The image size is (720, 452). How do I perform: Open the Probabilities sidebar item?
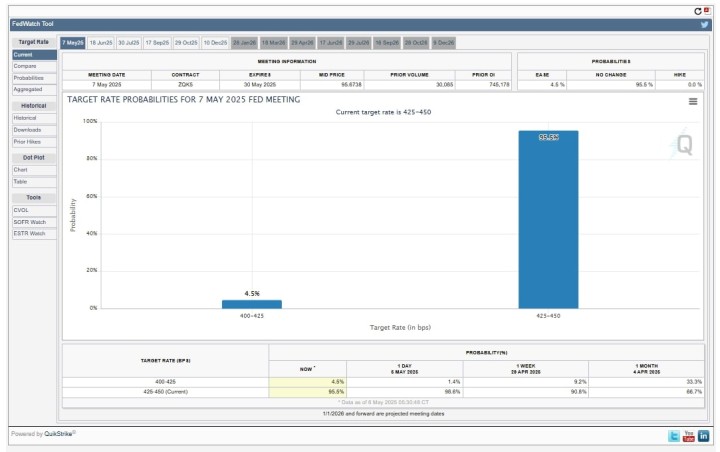pos(28,77)
